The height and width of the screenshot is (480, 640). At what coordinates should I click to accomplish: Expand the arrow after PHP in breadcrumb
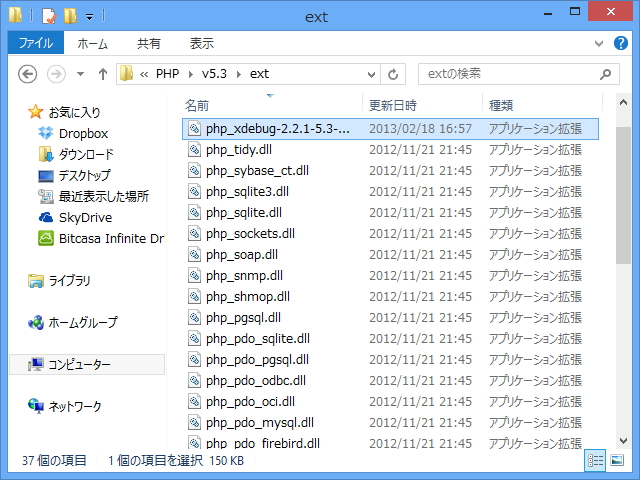tap(191, 74)
